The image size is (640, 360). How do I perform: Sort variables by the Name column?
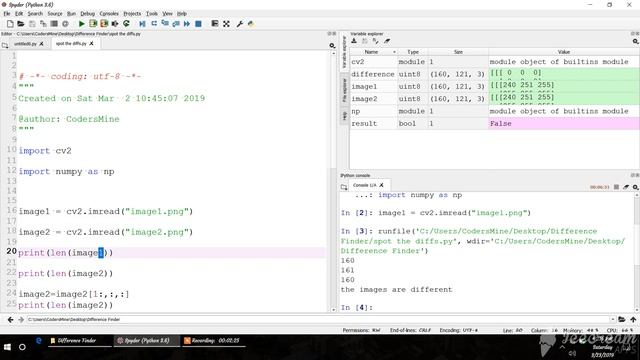373,52
